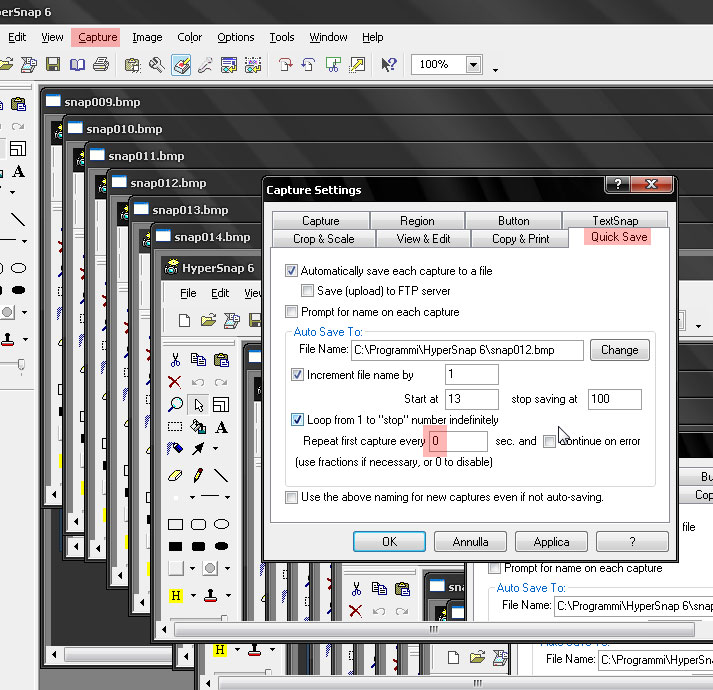The width and height of the screenshot is (713, 690).
Task: Click the Applica button
Action: point(551,542)
